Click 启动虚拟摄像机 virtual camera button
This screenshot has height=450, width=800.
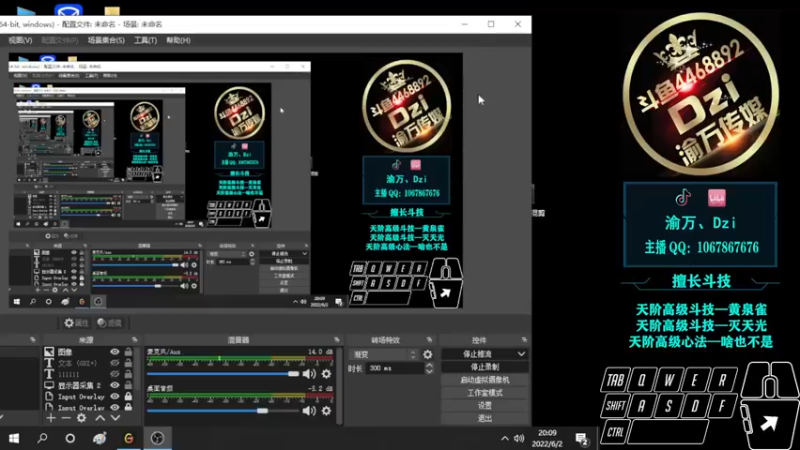pos(485,380)
